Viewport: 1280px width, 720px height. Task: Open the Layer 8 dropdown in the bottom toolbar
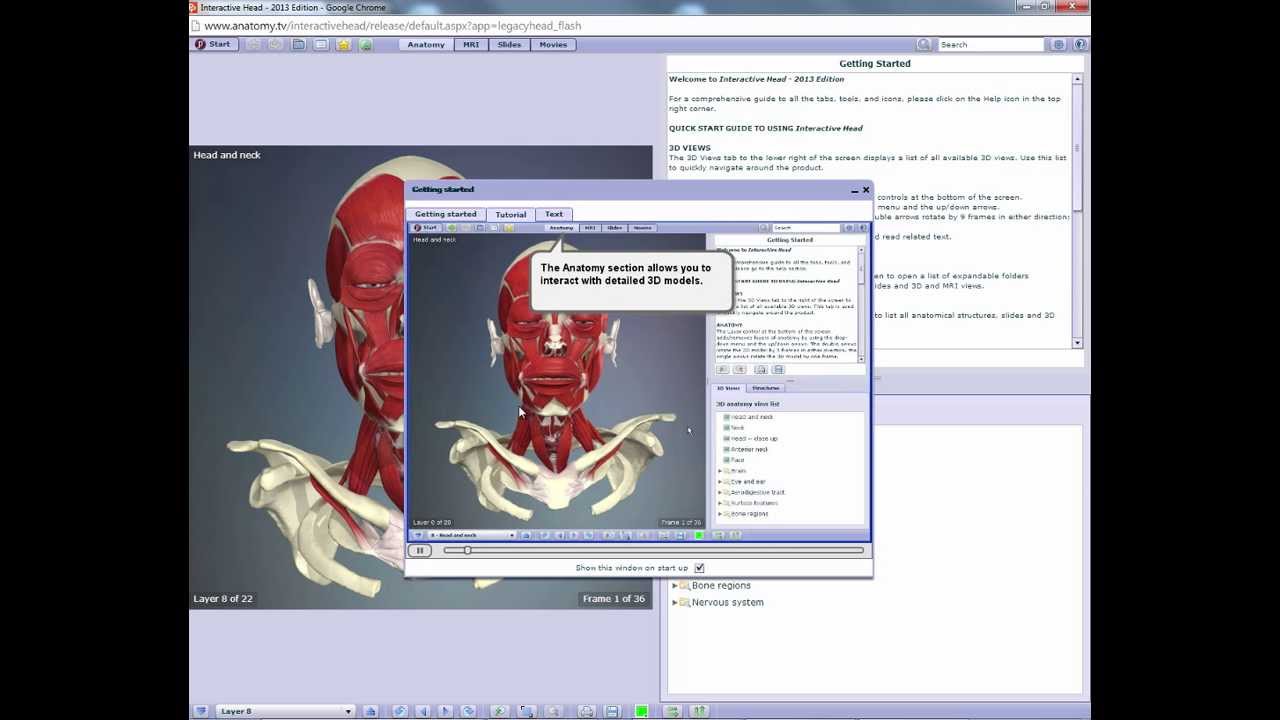(x=285, y=711)
